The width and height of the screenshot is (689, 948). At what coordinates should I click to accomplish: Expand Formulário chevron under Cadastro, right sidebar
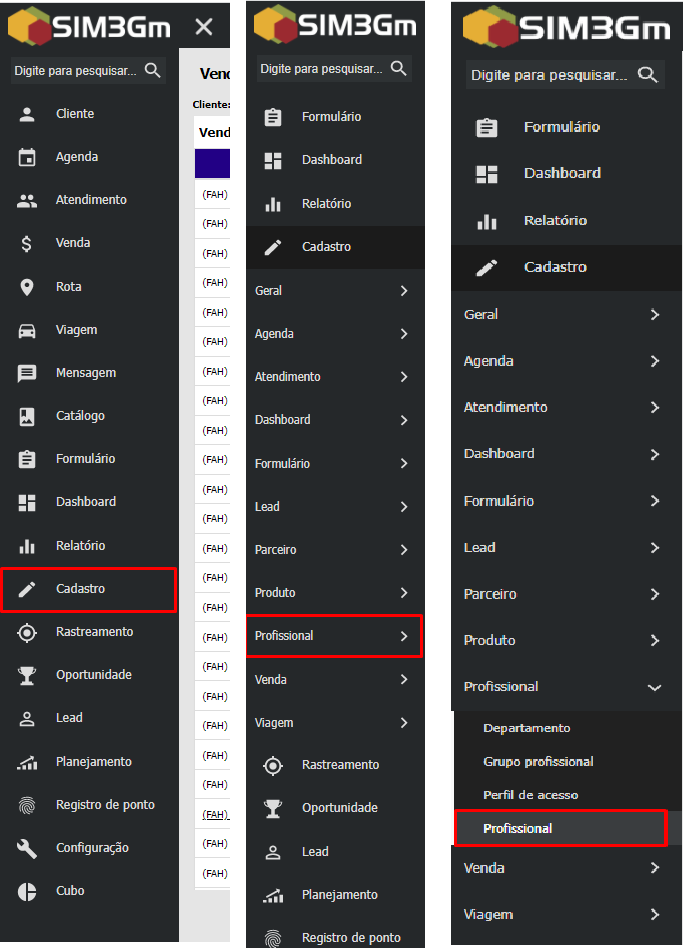[x=655, y=502]
